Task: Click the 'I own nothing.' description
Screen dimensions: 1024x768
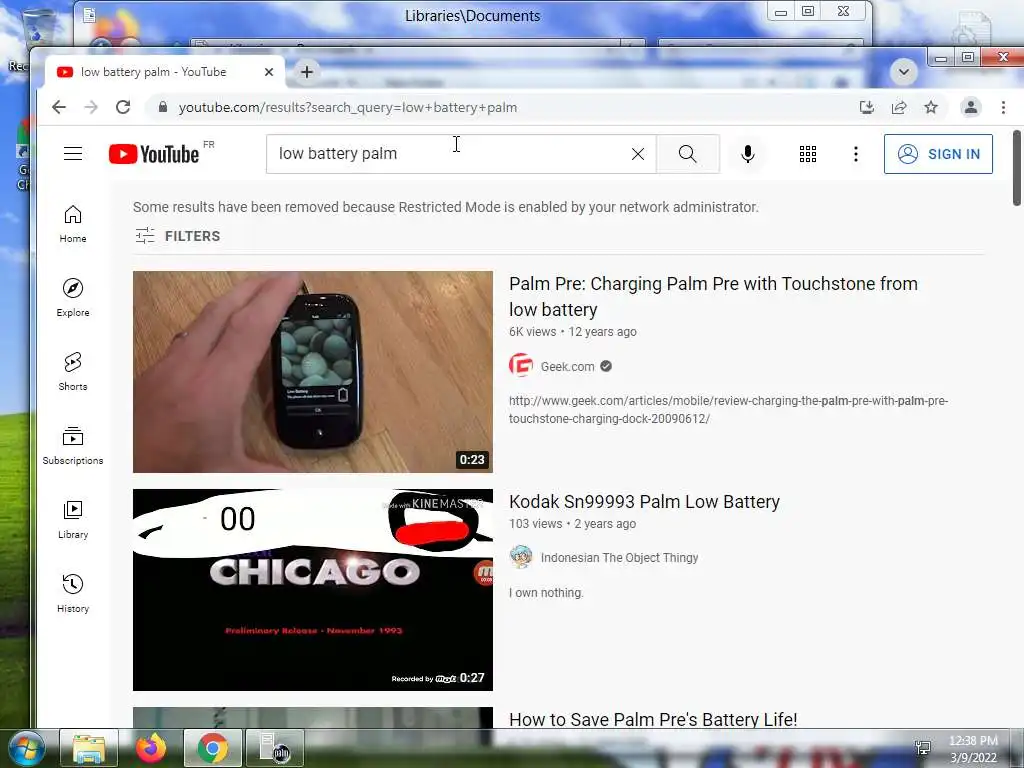Action: tap(546, 592)
